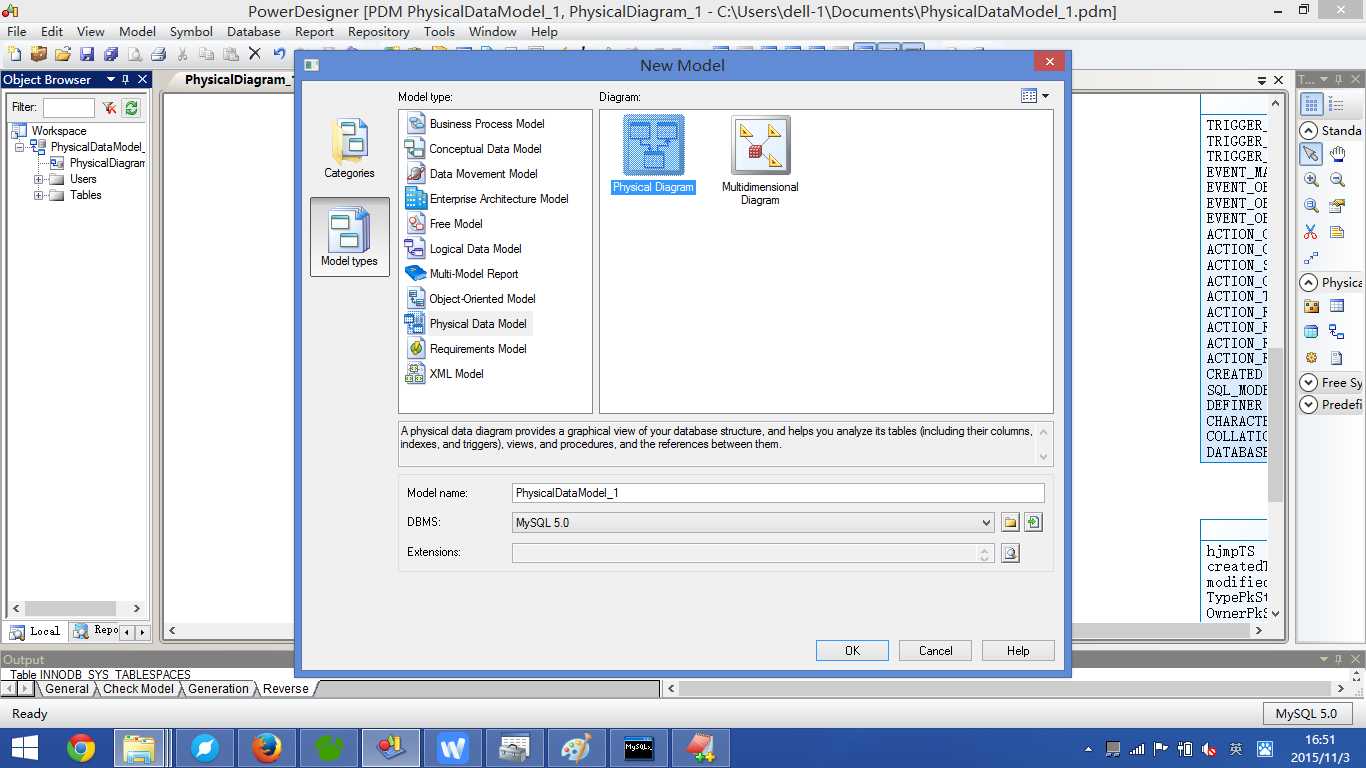1366x768 pixels.
Task: Select Conceptual Data Model type
Action: click(474, 149)
